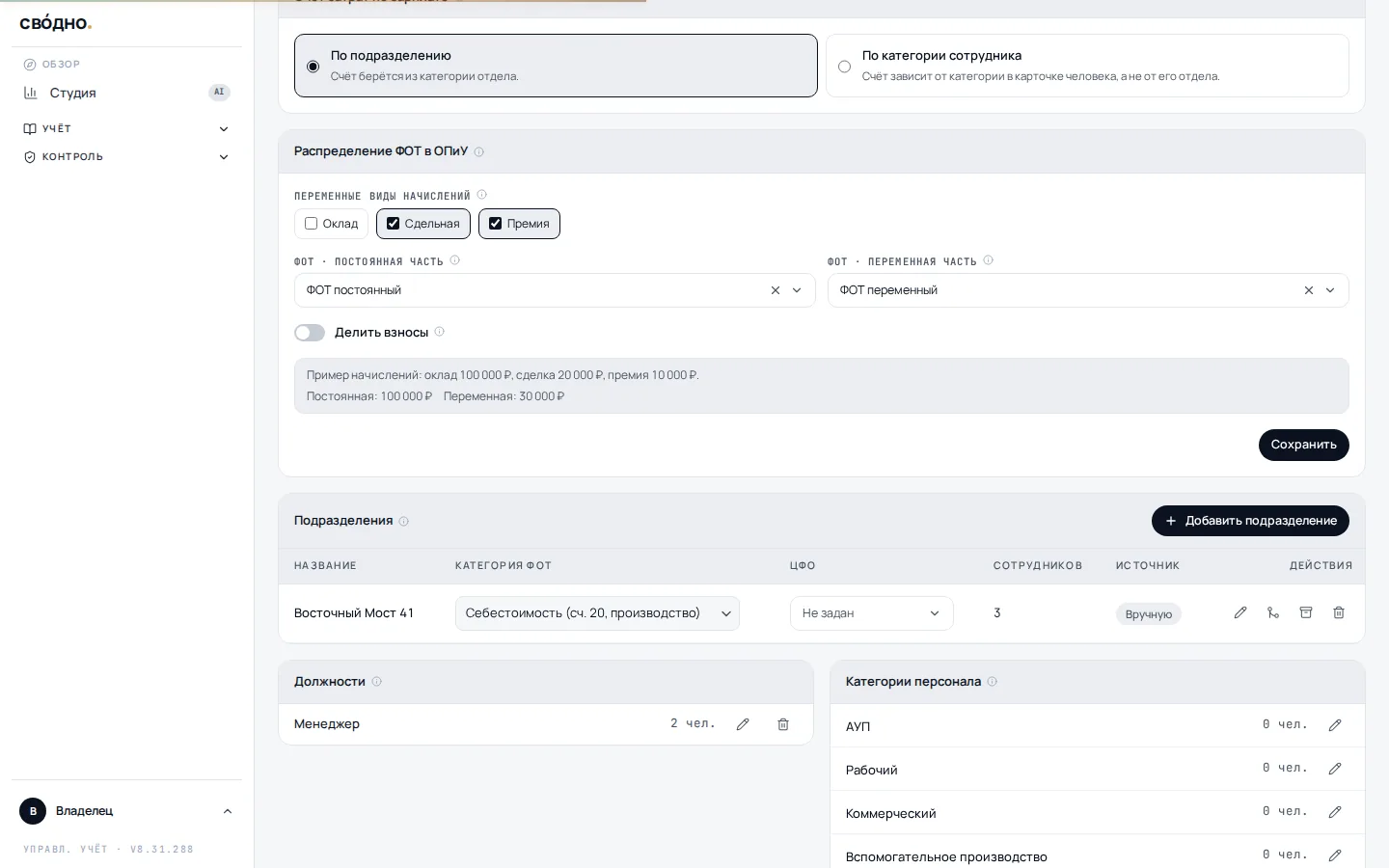Click the Обзор sidebar heading

[x=61, y=65]
